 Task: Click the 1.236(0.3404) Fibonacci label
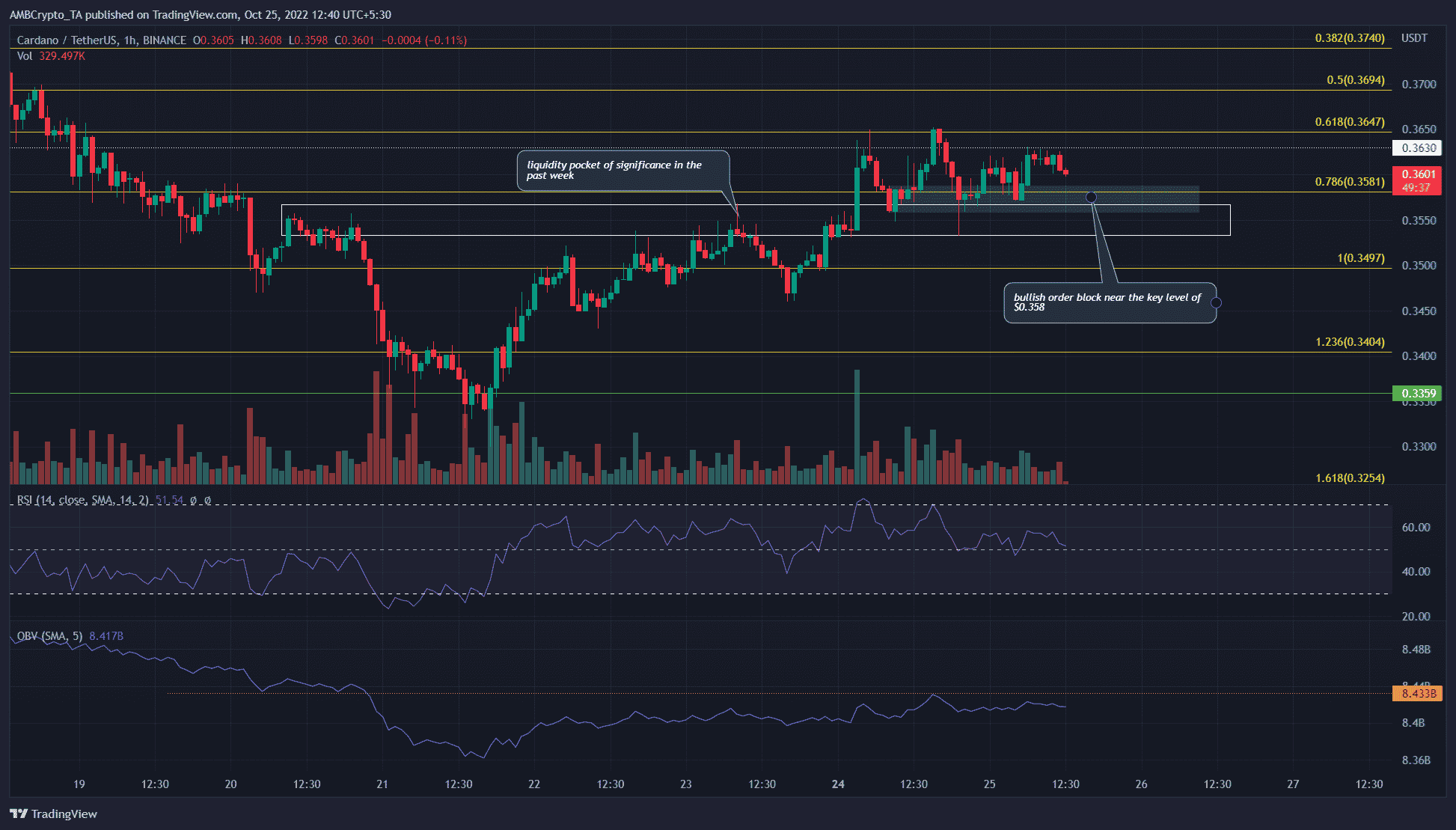tap(1350, 342)
